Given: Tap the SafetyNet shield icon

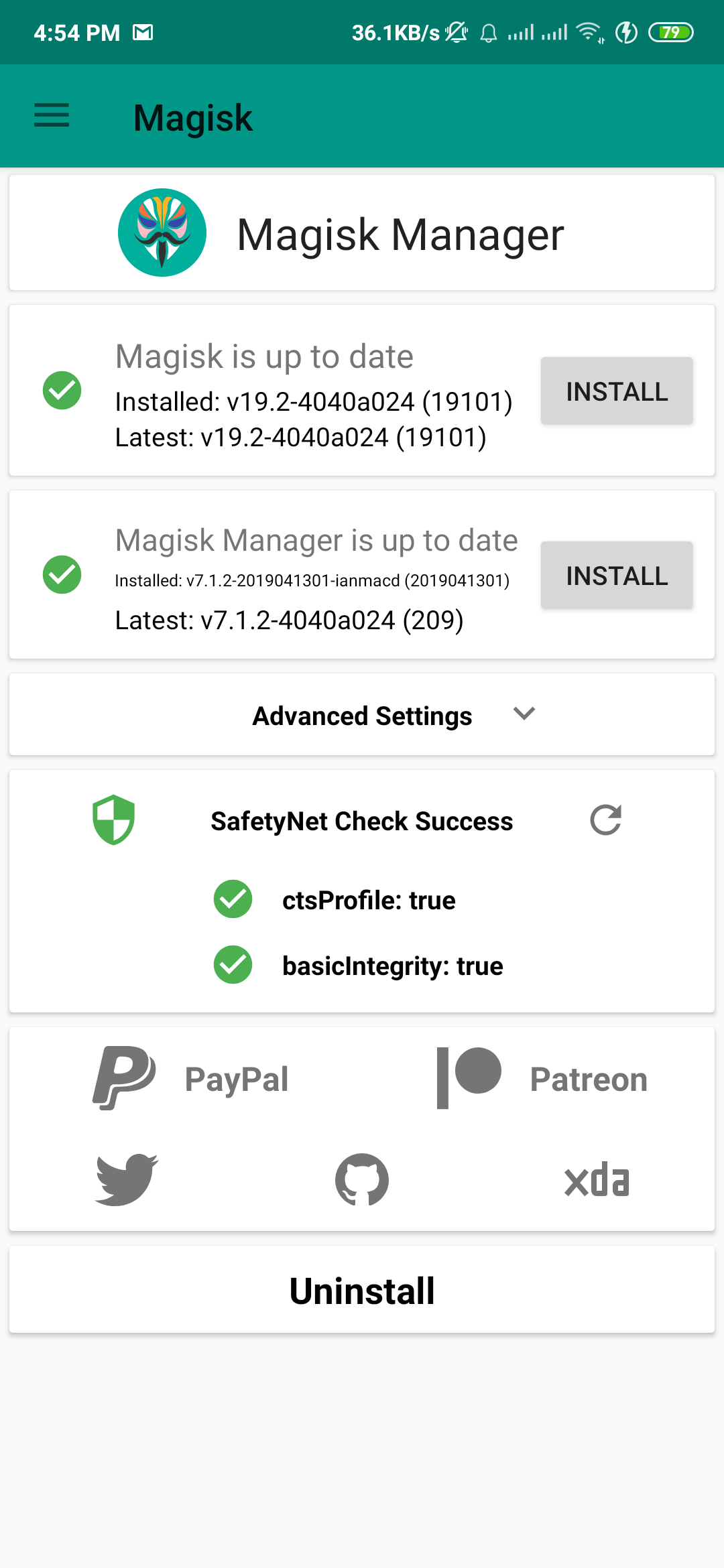Looking at the screenshot, I should (114, 820).
